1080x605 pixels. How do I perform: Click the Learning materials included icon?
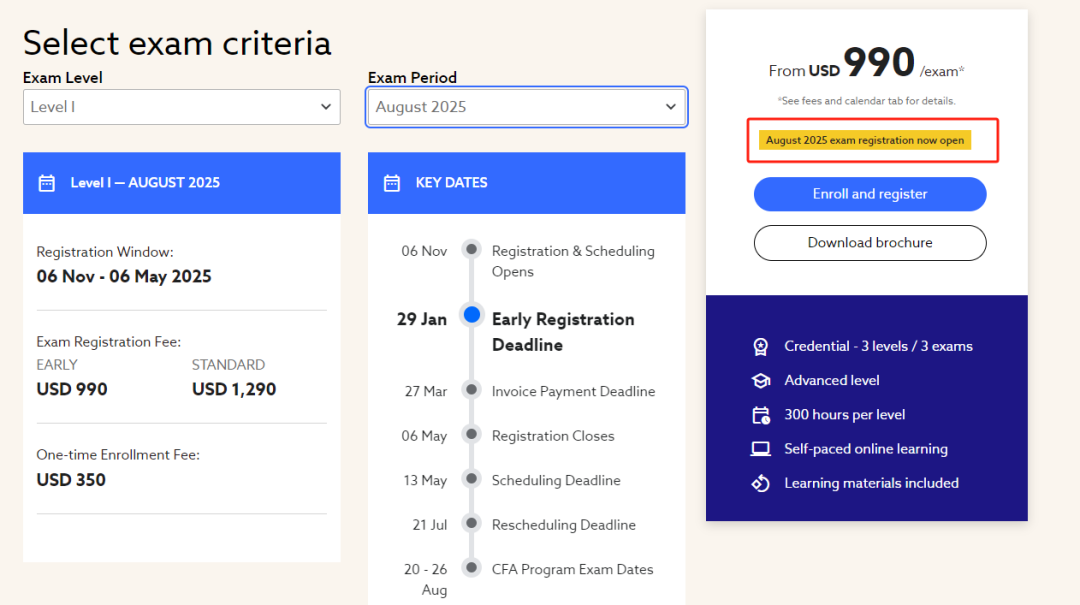click(760, 483)
